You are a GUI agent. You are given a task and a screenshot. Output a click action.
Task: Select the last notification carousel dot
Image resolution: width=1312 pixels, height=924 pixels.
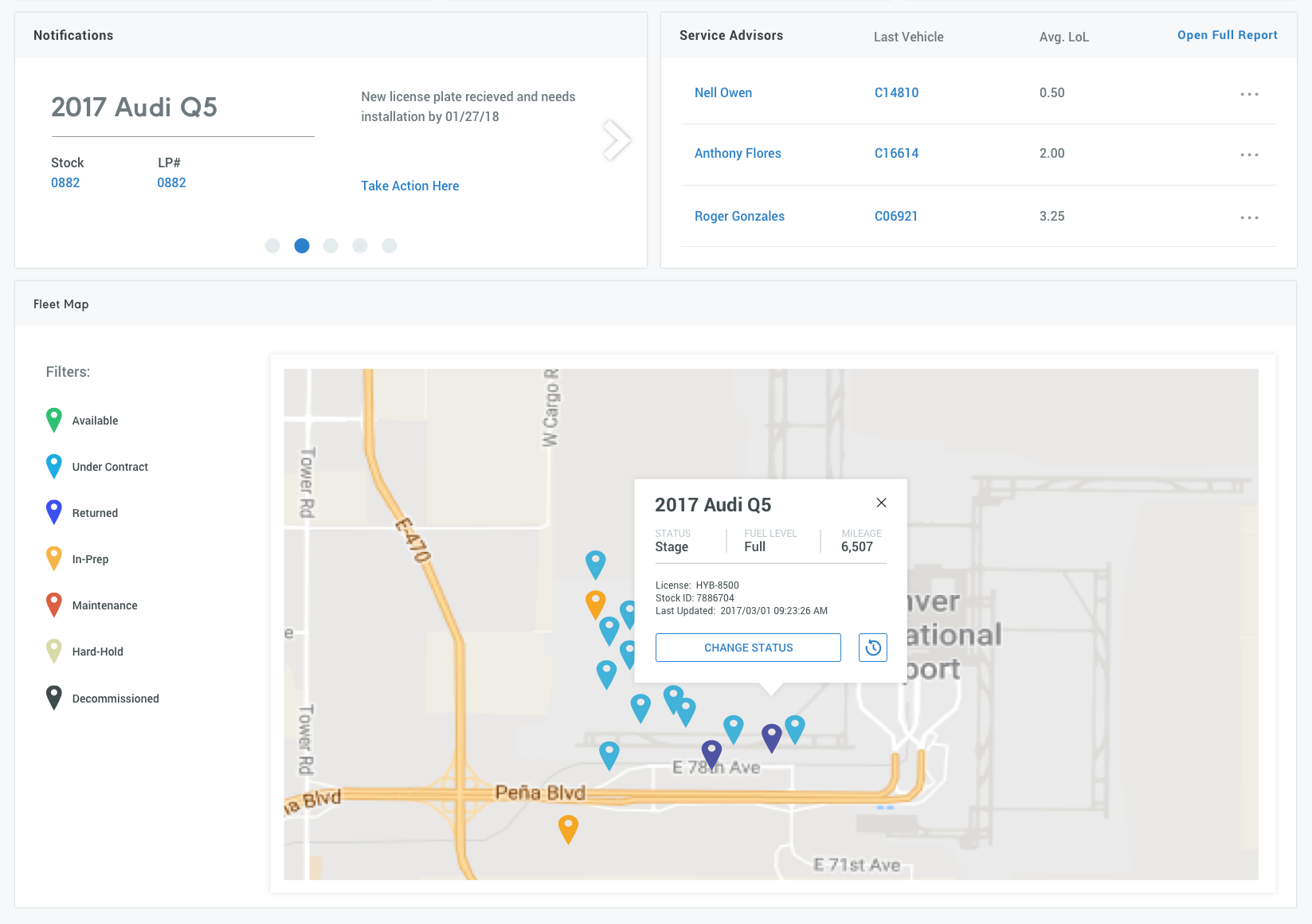[390, 245]
